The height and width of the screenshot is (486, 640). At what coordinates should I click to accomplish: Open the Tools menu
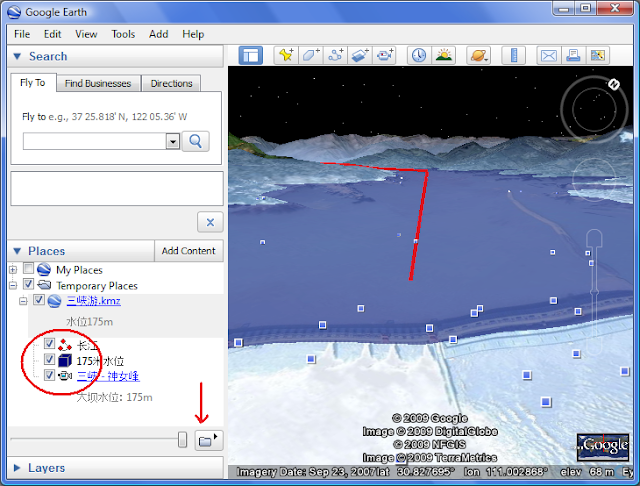(123, 34)
